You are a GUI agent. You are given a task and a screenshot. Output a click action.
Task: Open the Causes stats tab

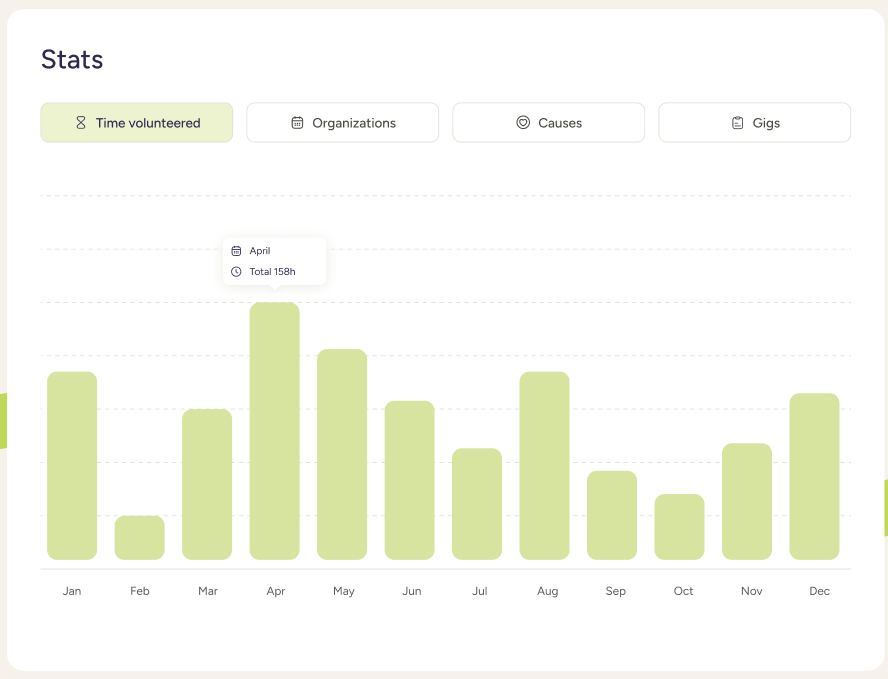(548, 123)
